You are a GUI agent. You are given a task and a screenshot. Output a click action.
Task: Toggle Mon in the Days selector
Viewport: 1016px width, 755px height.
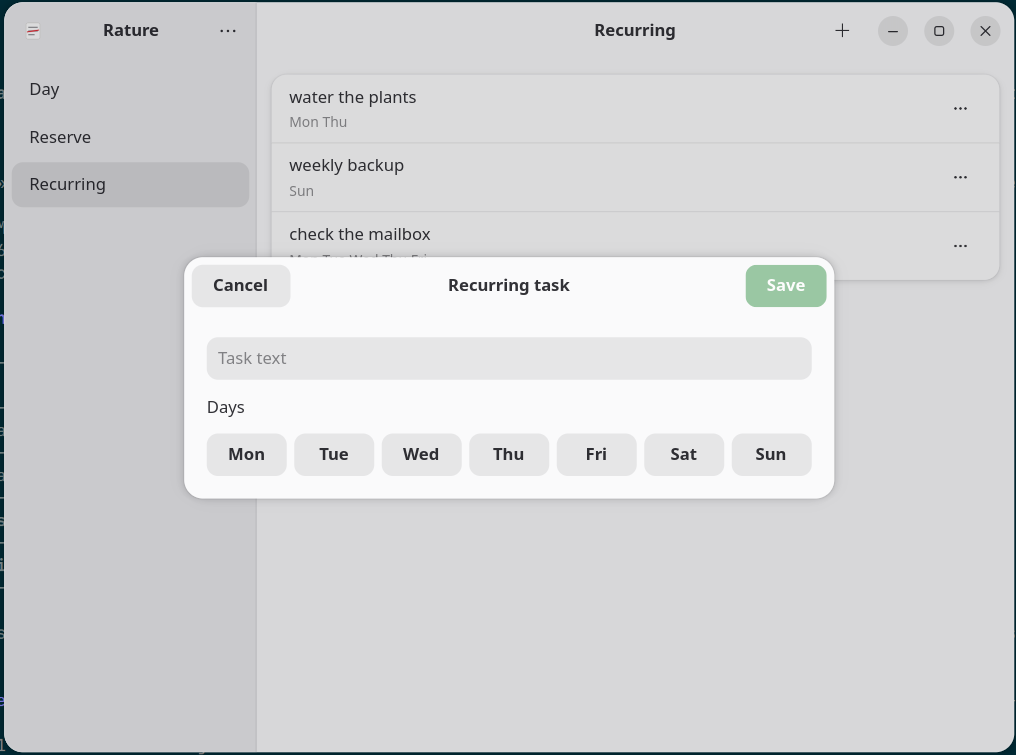click(246, 454)
